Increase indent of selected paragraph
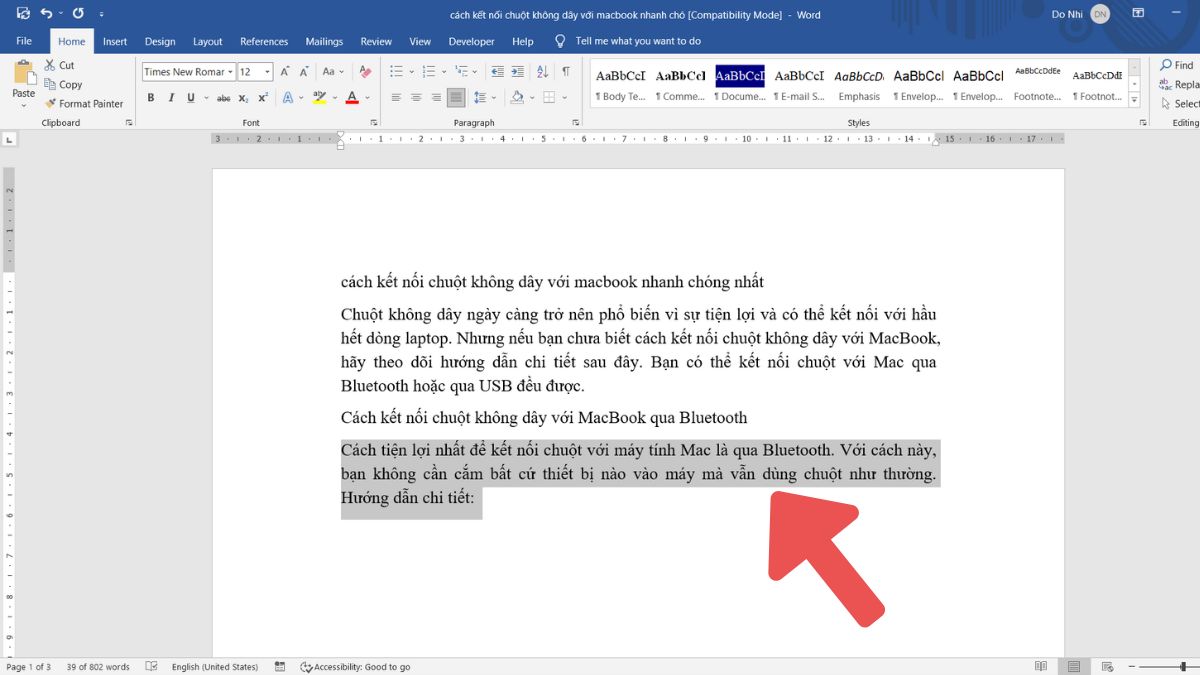Viewport: 1200px width, 675px height. point(517,72)
